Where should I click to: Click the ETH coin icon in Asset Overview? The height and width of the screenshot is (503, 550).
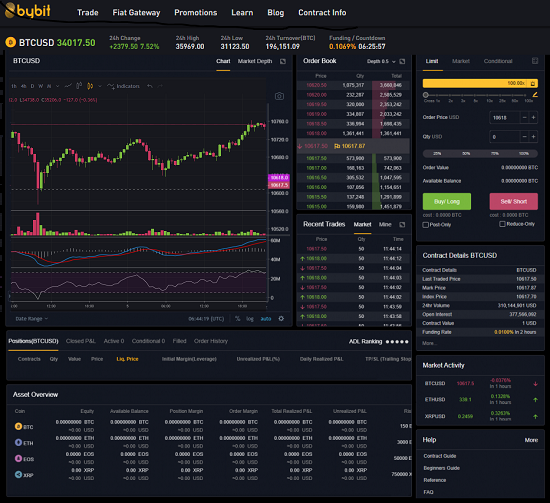[18, 442]
